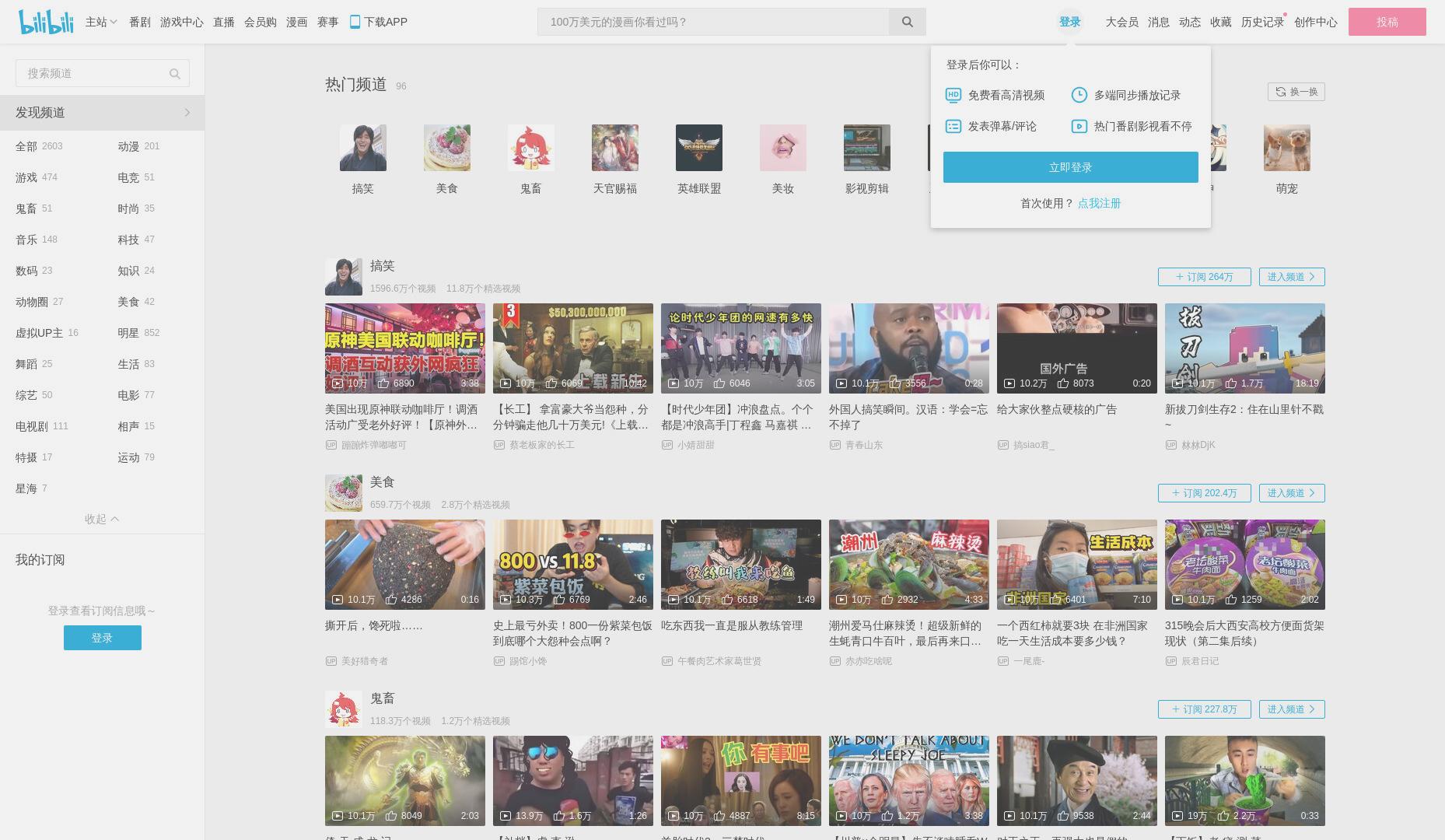Open the 赛事 nav item
1445x840 pixels.
point(328,22)
